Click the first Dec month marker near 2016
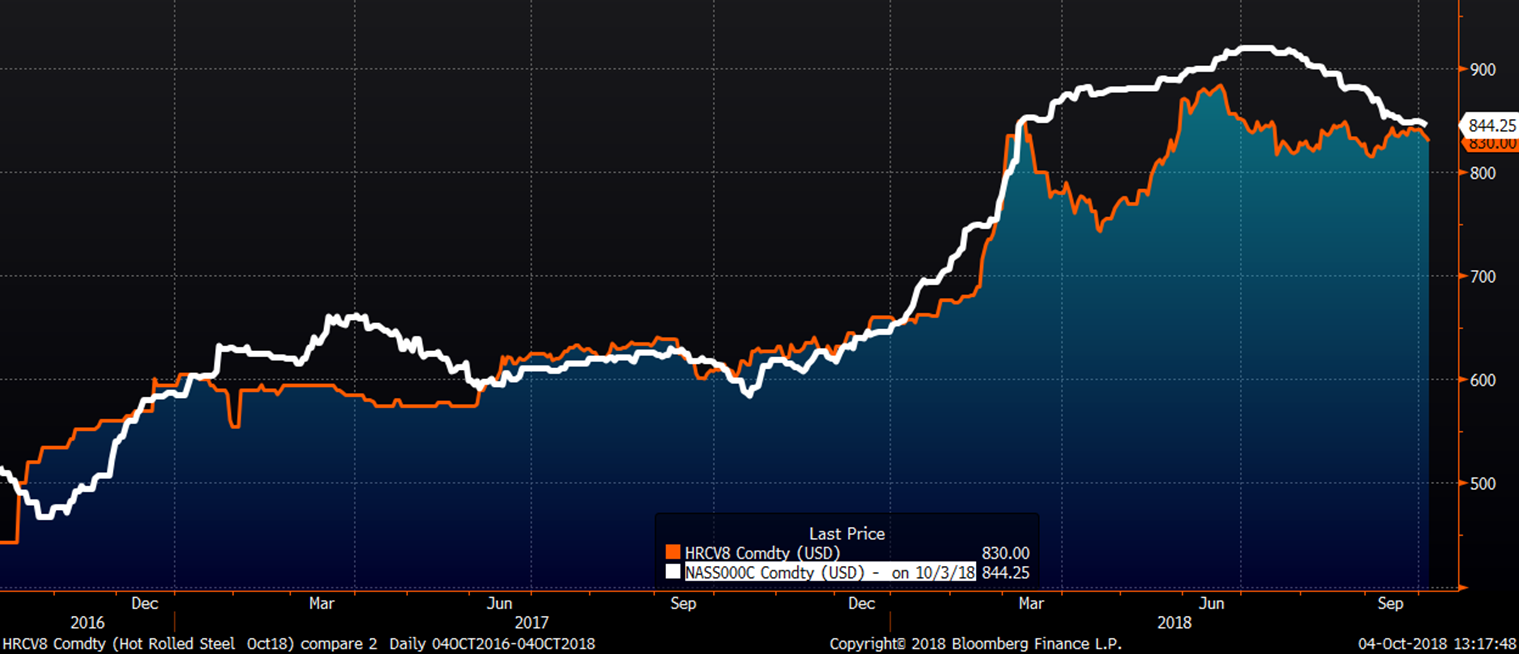 tap(144, 604)
